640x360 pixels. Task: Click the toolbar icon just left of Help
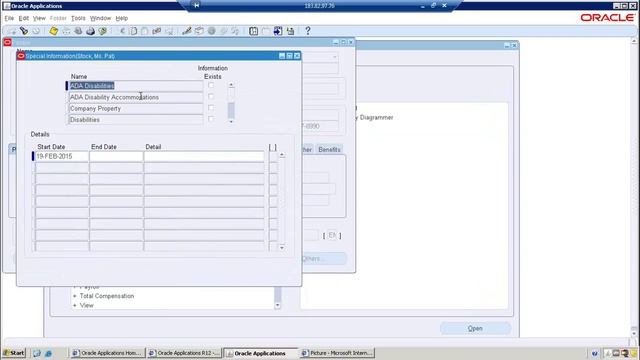click(x=290, y=31)
